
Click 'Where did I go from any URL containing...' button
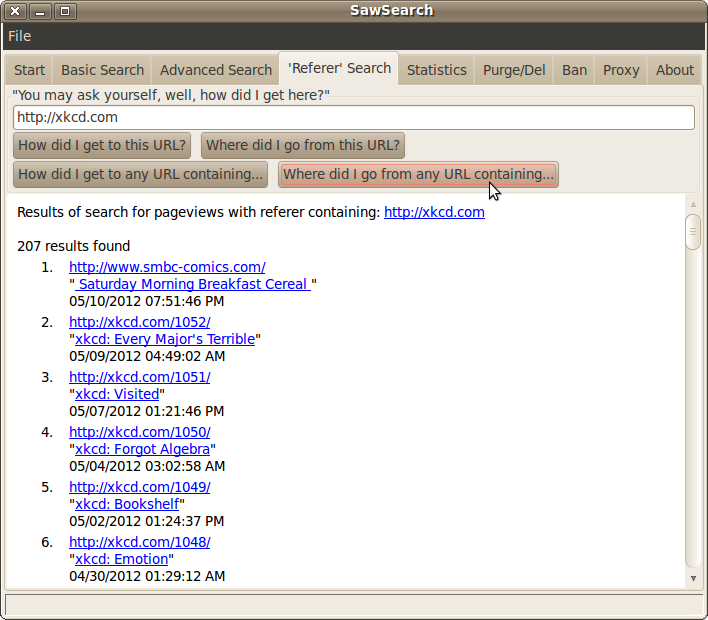pos(418,174)
